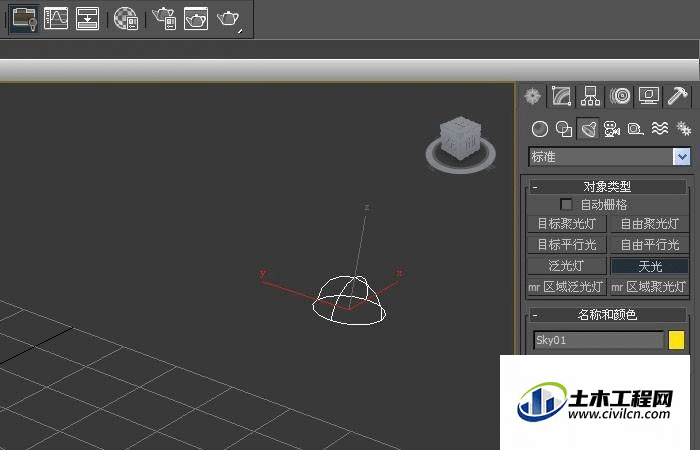Click the 目标平行光 button
The height and width of the screenshot is (450, 700).
567,245
